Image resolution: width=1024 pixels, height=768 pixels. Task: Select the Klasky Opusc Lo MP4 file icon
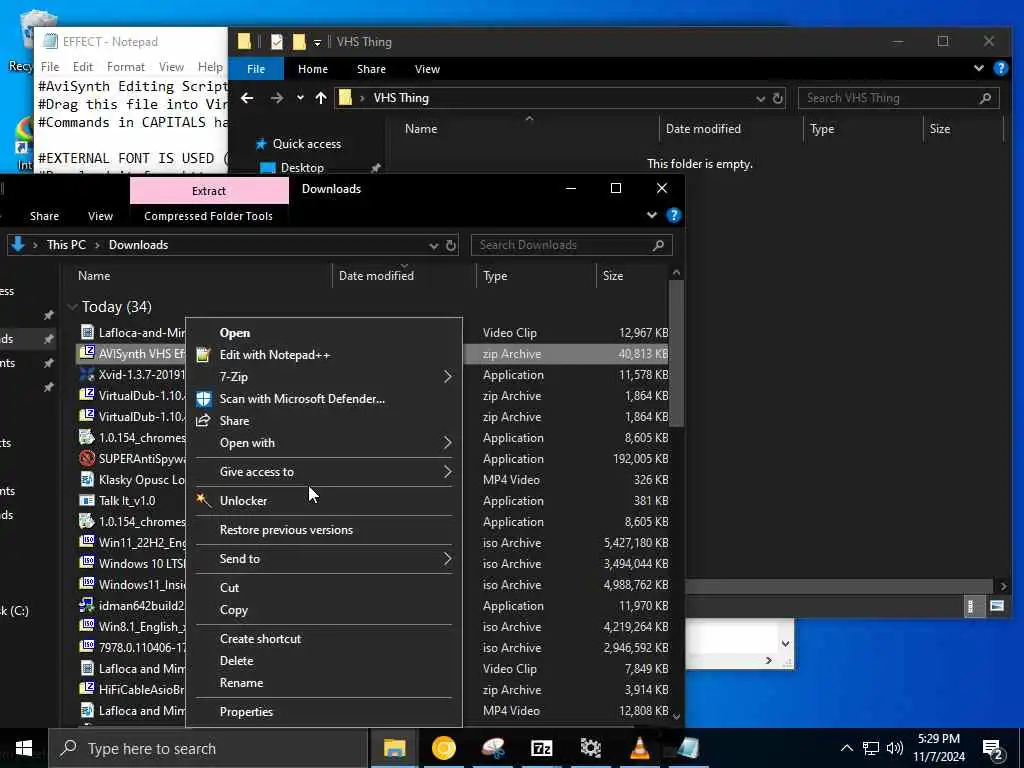[87, 479]
